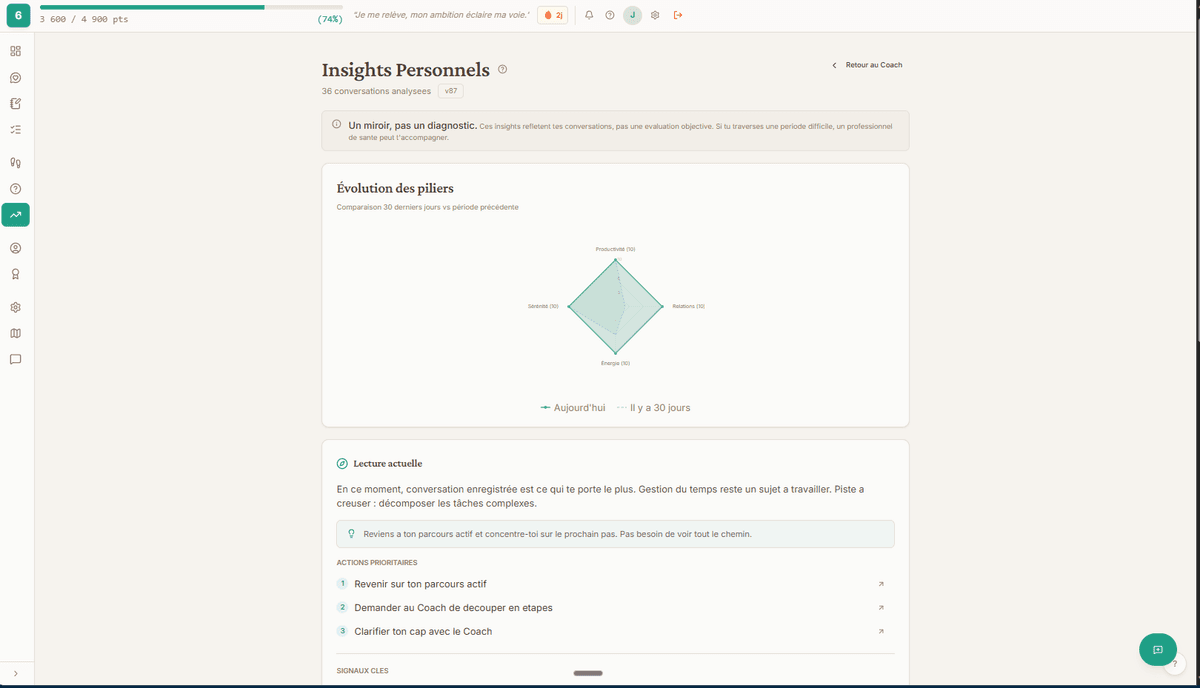The width and height of the screenshot is (1200, 688).
Task: Open the journal writing icon in sidebar
Action: [15, 103]
